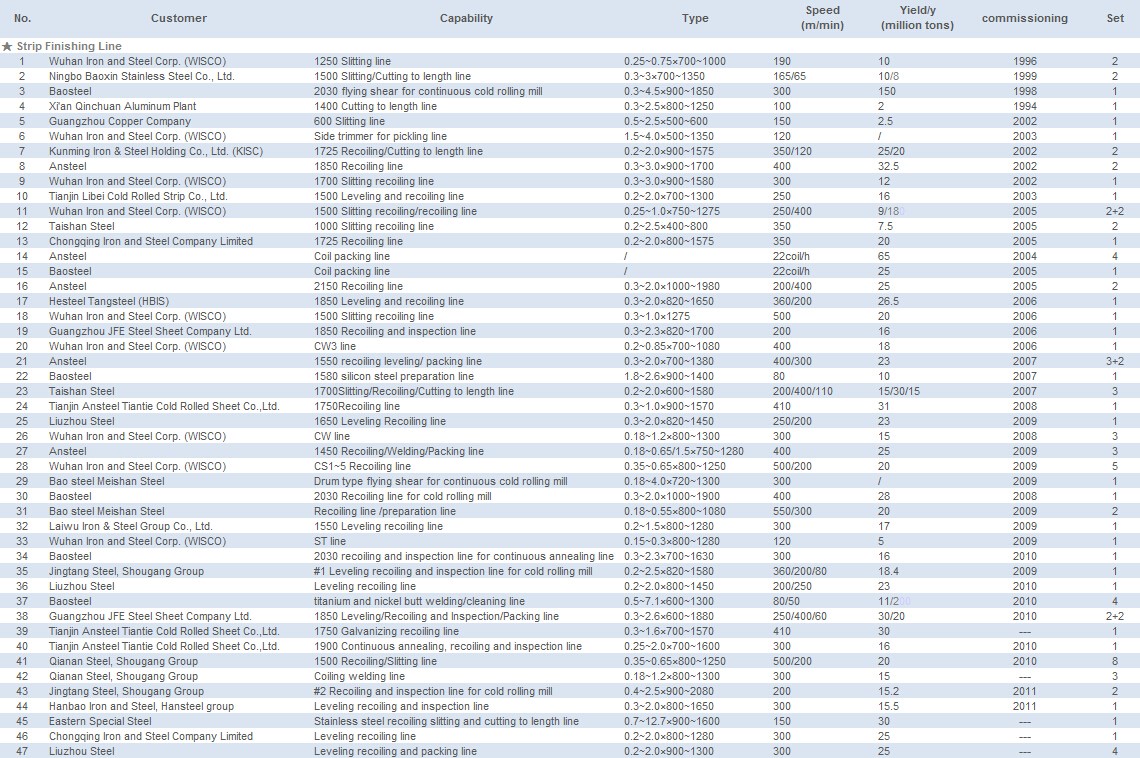
Task: Click commissioning year 1996
Action: [1025, 61]
